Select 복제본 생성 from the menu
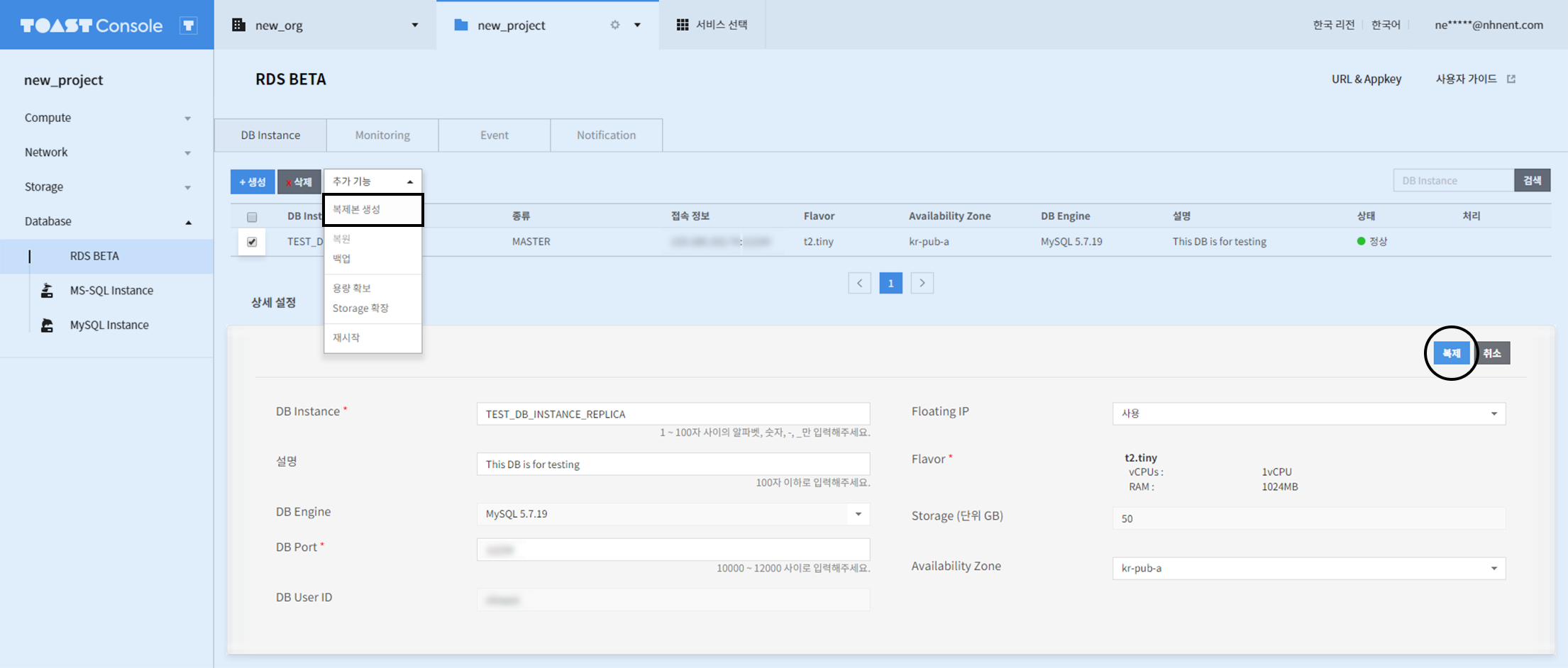1568x668 pixels. click(x=373, y=210)
